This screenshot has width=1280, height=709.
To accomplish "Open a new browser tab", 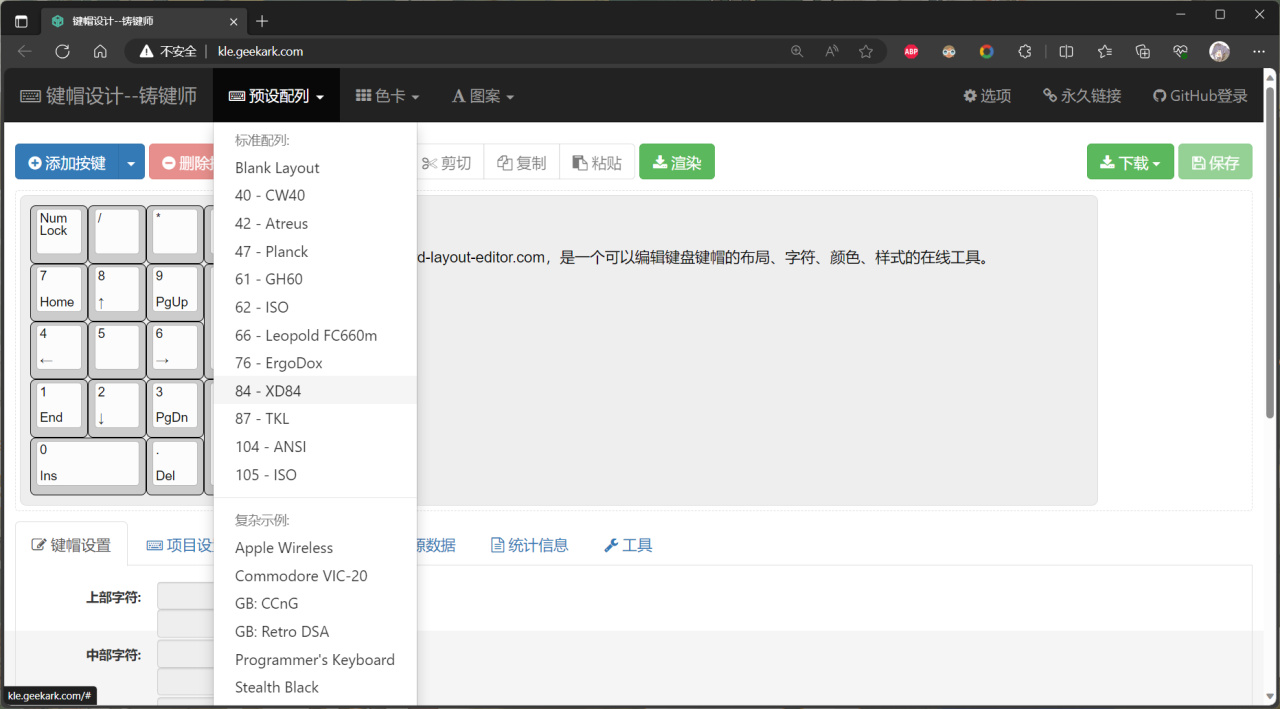I will click(262, 21).
